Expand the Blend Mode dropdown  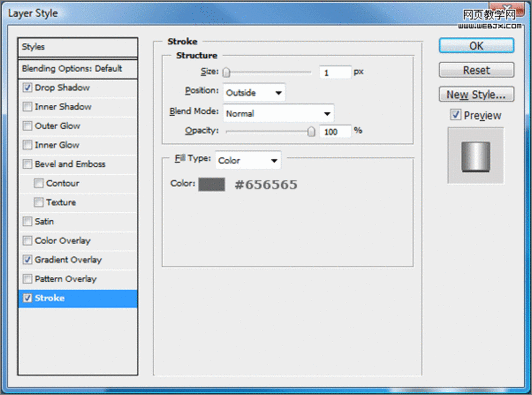279,113
